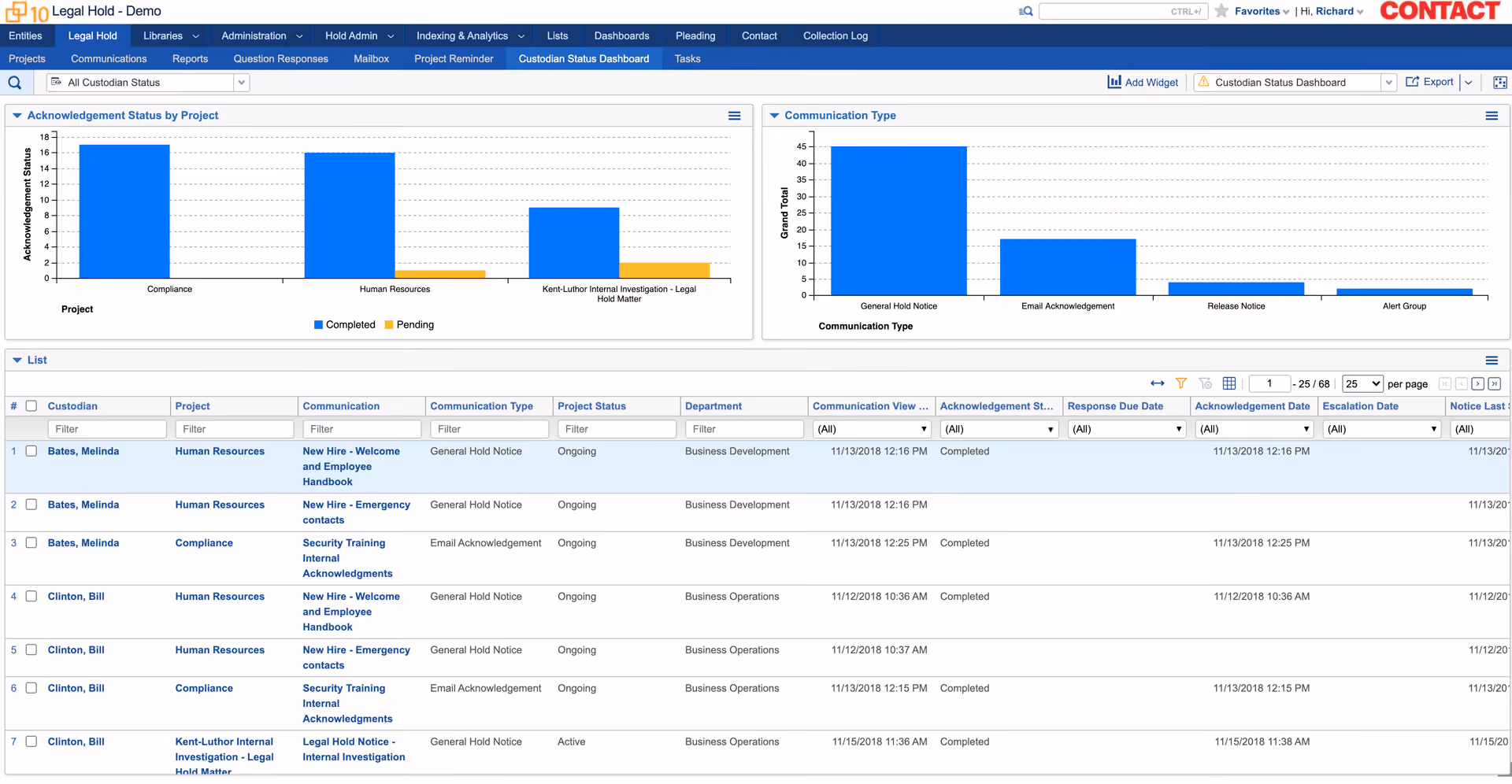Screen dimensions: 1512x784
Task: Click the top search input box
Action: click(1123, 11)
